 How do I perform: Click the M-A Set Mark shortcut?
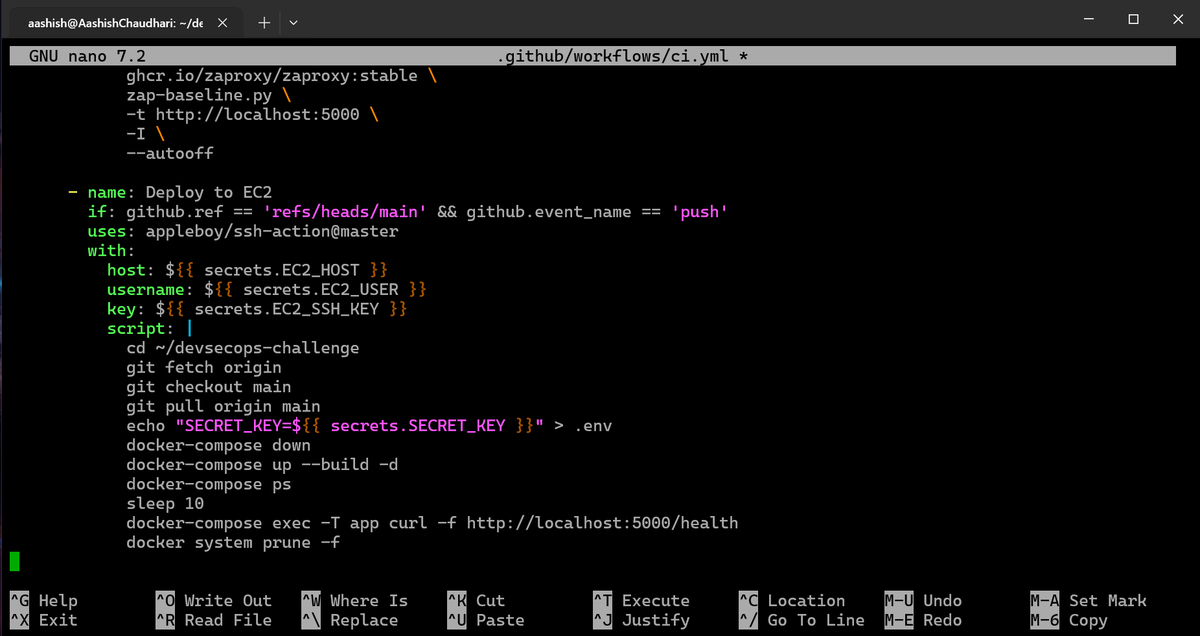tap(1088, 601)
